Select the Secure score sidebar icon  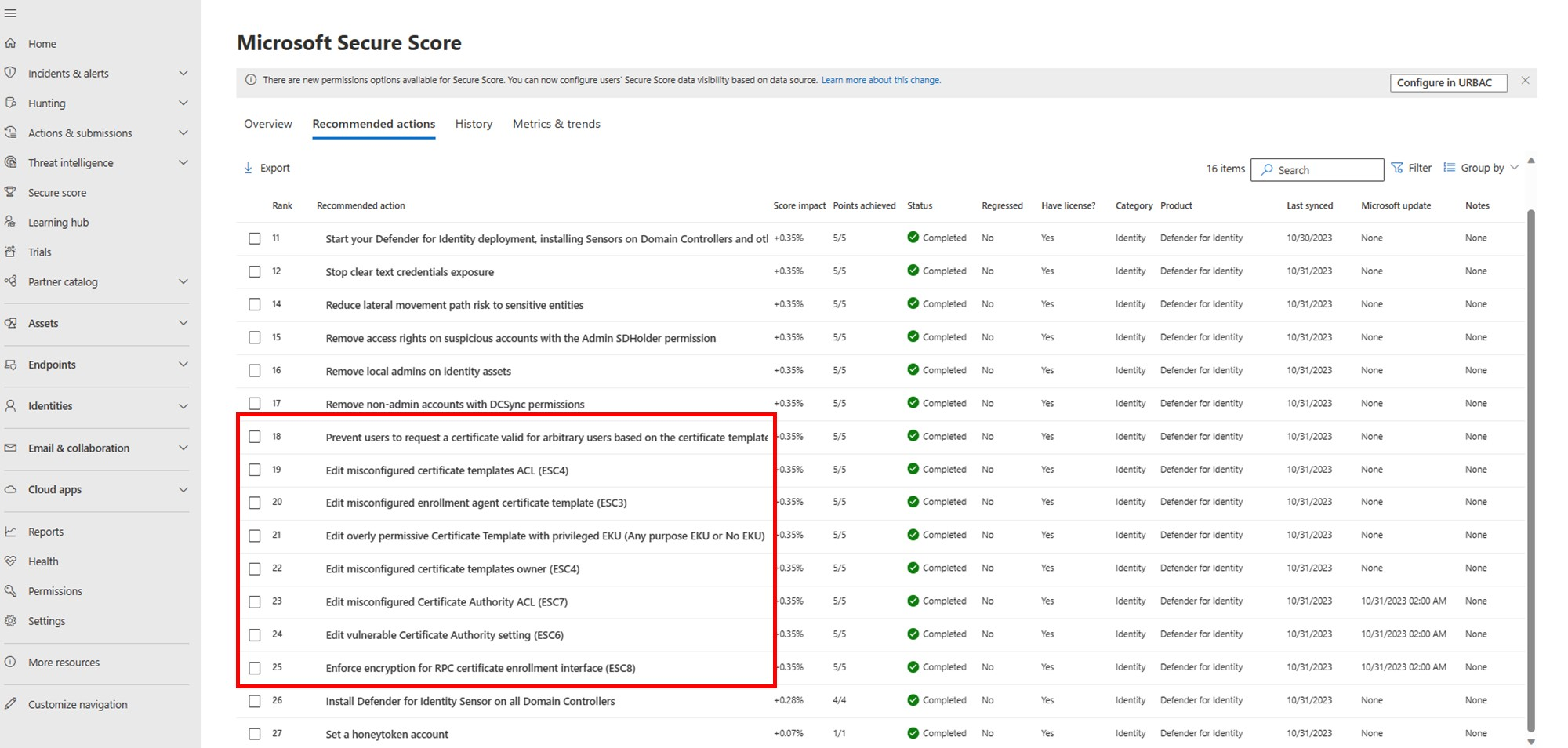pyautogui.click(x=11, y=192)
